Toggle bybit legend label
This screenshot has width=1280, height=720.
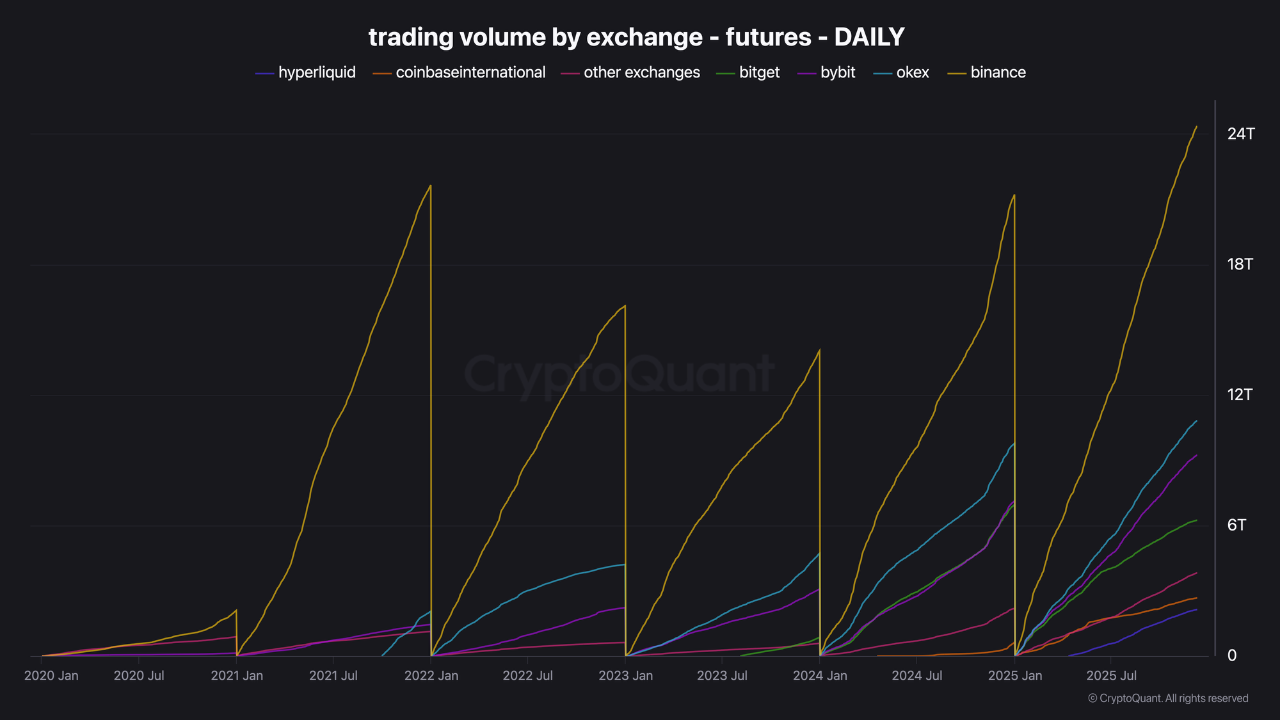pyautogui.click(x=838, y=72)
